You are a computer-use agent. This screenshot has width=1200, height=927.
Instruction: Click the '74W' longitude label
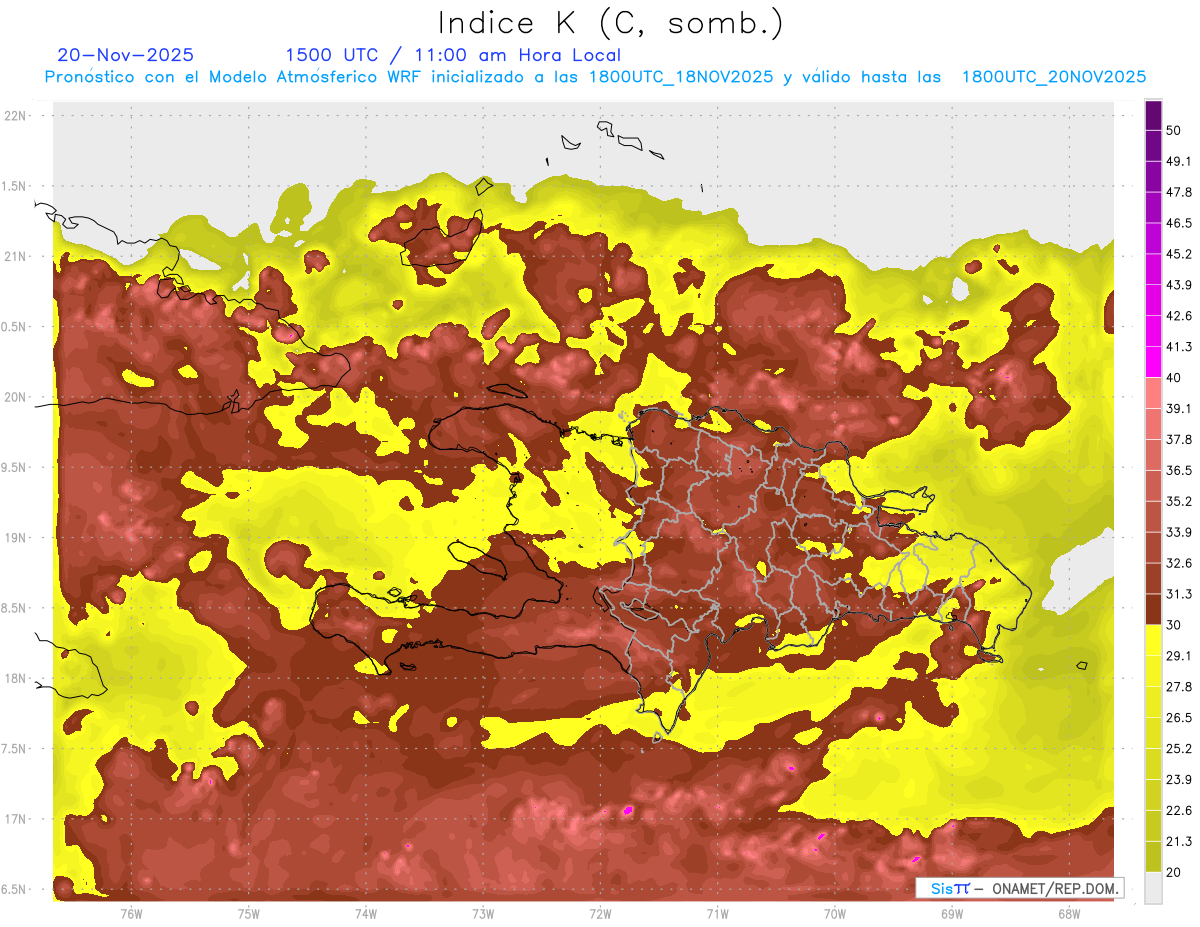[366, 914]
